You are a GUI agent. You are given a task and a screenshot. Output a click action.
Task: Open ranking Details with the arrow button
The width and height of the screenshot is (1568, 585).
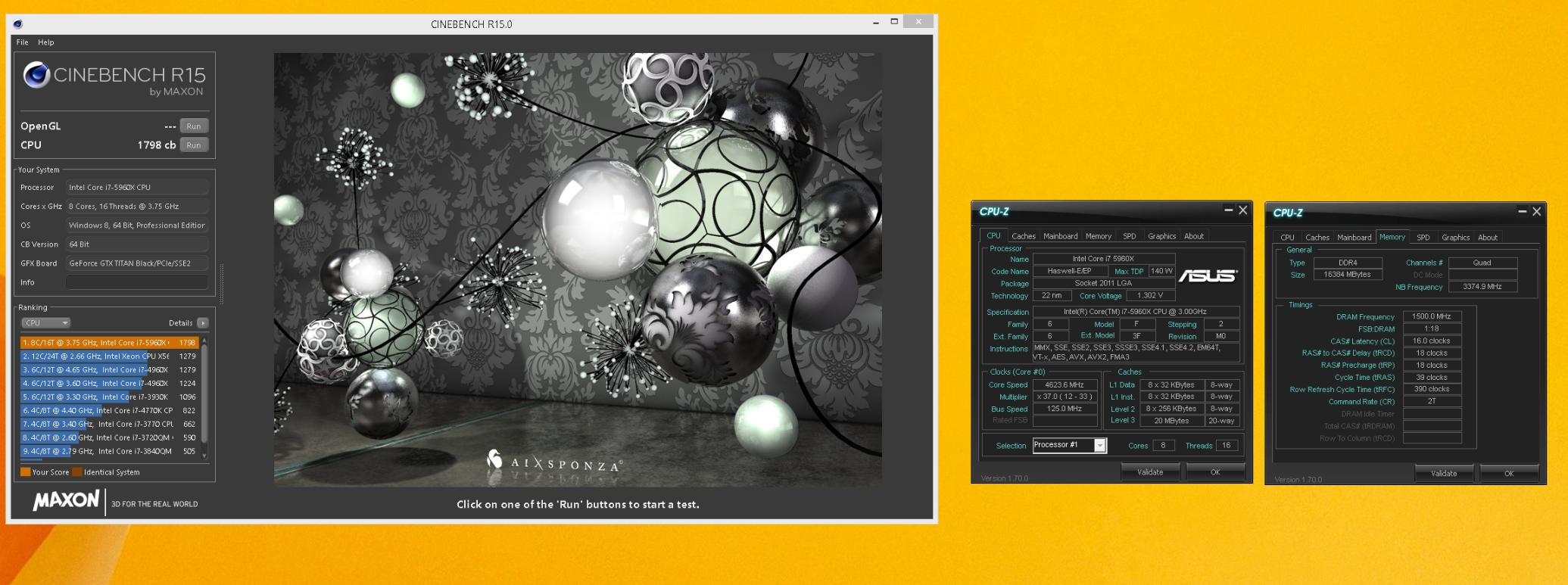203,323
